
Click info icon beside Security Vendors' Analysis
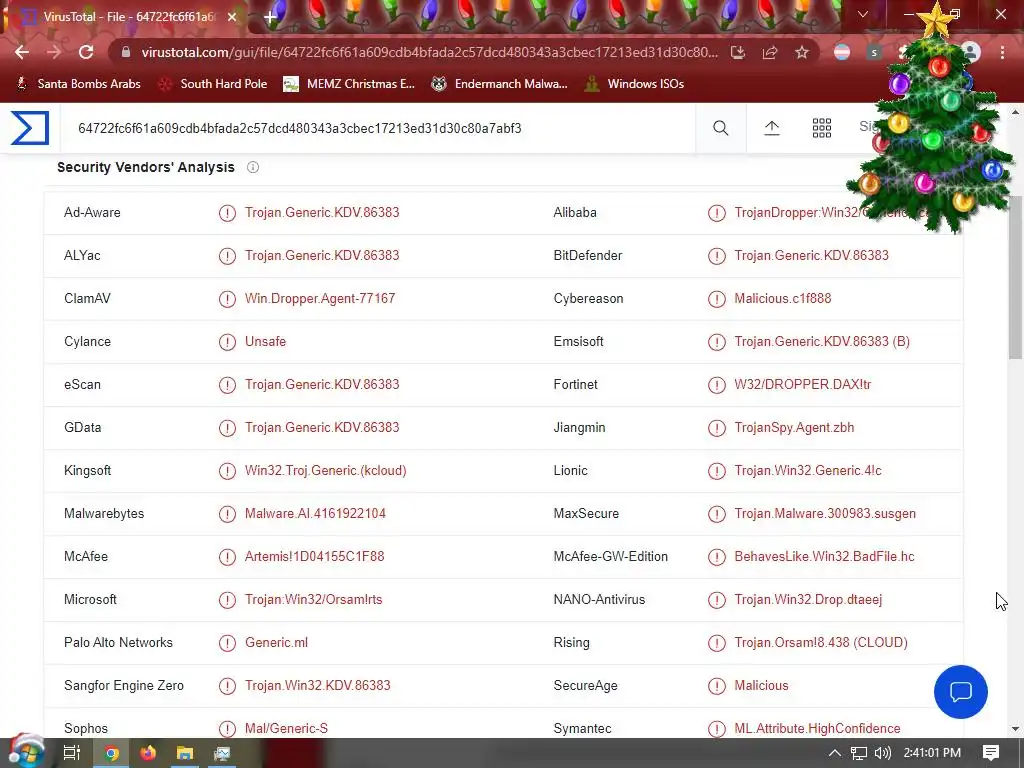click(x=253, y=167)
